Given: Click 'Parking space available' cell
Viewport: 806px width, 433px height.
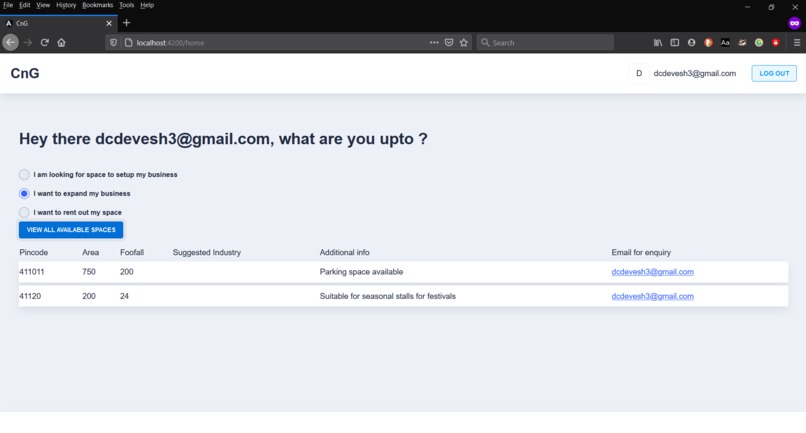Looking at the screenshot, I should (361, 272).
